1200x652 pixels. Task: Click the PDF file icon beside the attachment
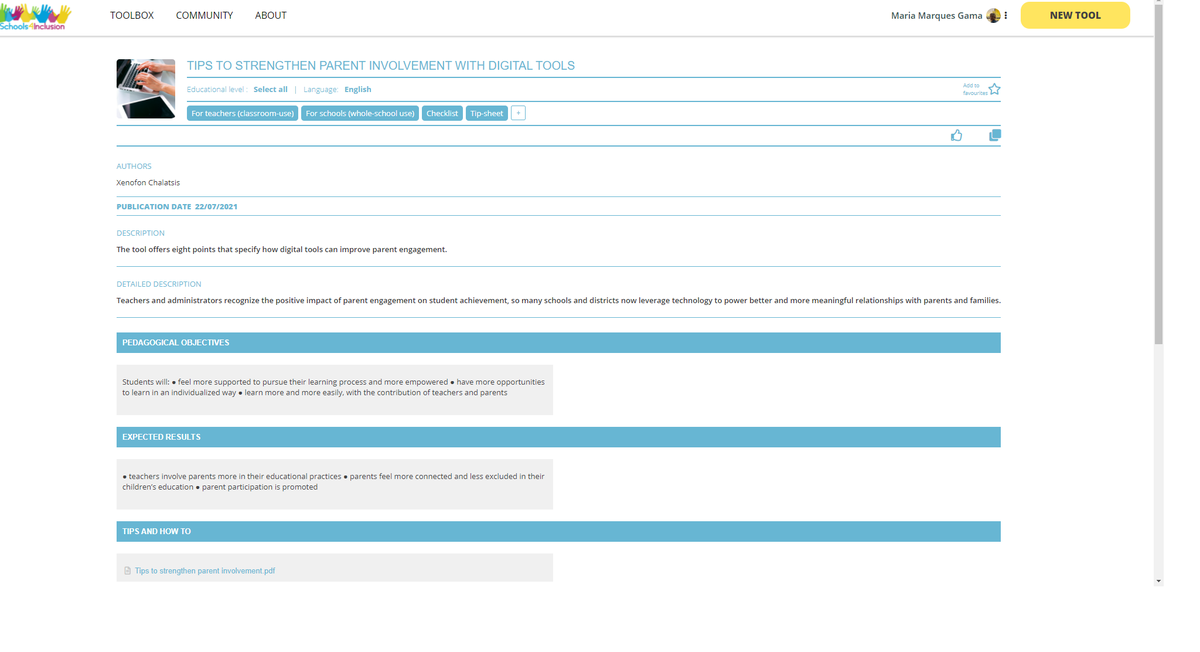[127, 571]
